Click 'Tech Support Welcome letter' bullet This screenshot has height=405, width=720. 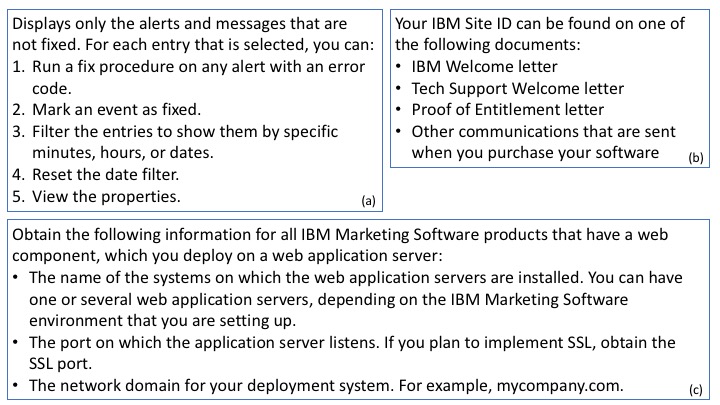click(x=518, y=88)
